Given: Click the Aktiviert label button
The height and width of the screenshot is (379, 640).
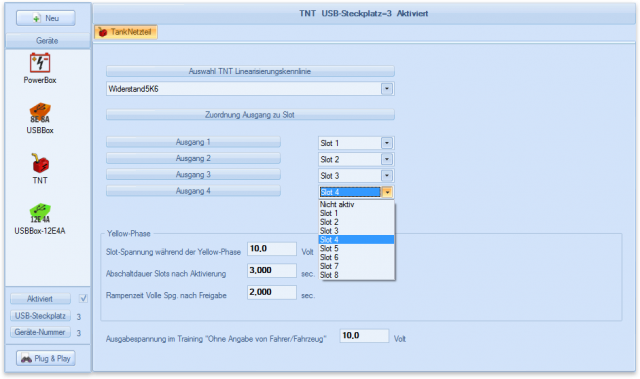Looking at the screenshot, I should (x=40, y=299).
